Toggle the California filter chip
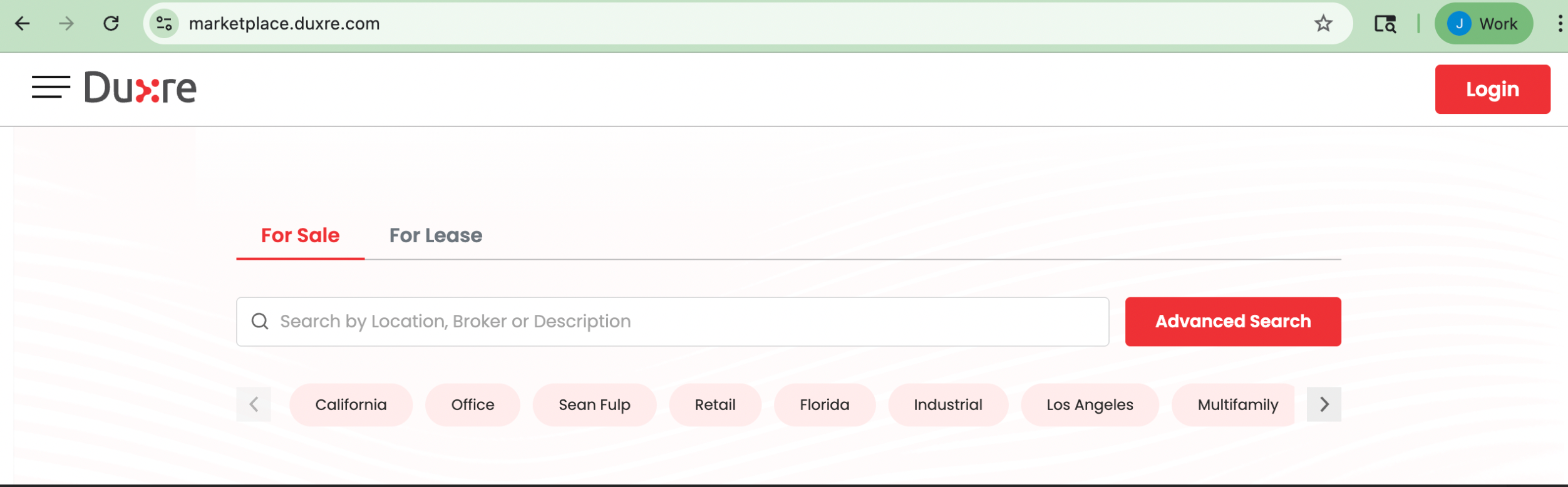Image resolution: width=1568 pixels, height=487 pixels. coord(351,405)
